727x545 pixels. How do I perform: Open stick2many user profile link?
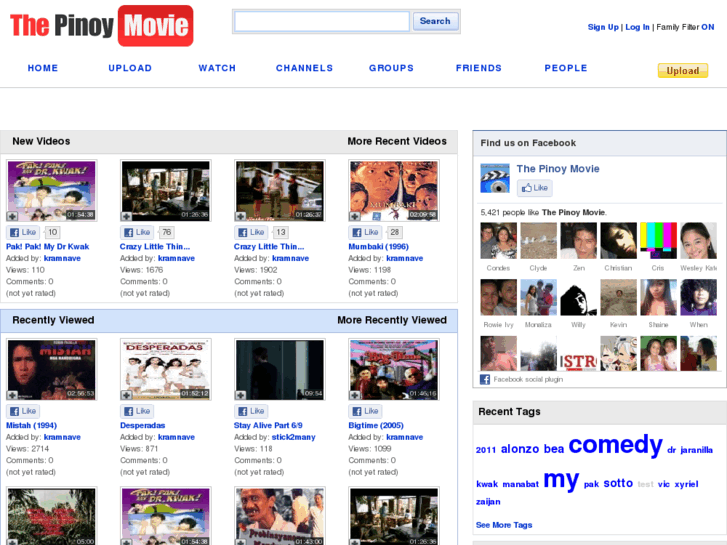click(x=293, y=437)
